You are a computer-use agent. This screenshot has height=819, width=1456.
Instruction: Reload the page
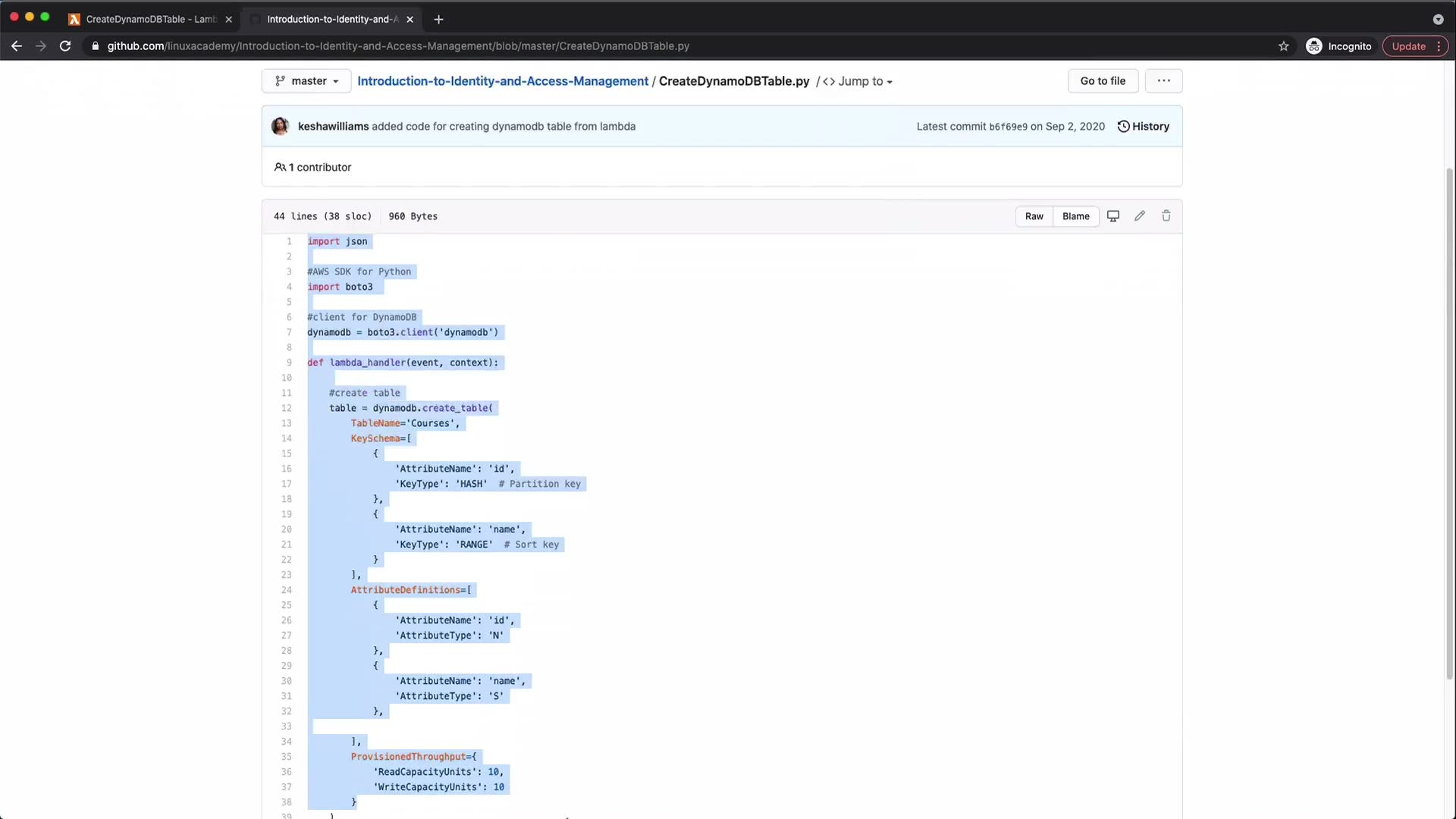[x=65, y=46]
